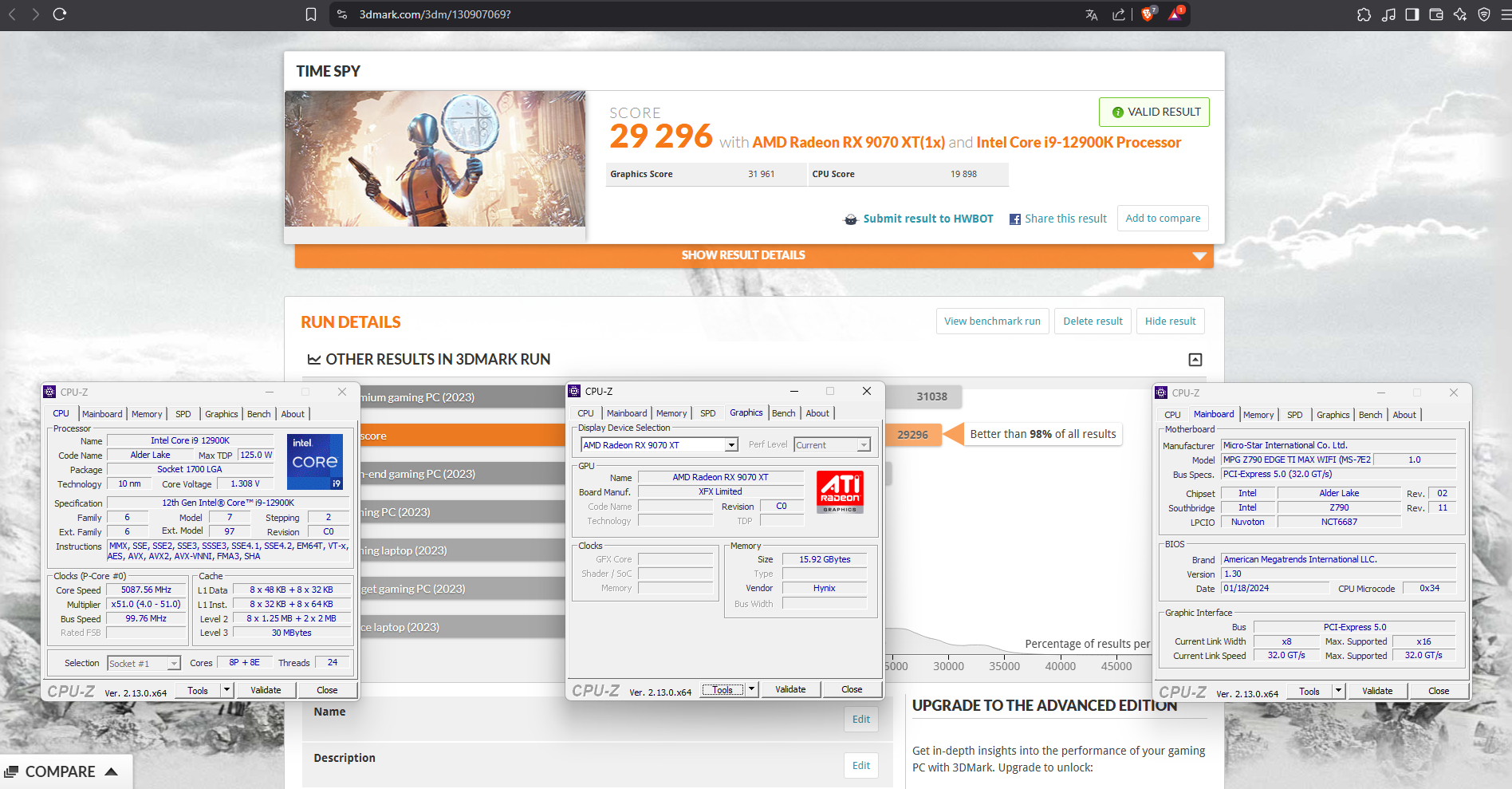Click Validate in left CPU-Z window
The image size is (1512, 789).
[x=266, y=690]
